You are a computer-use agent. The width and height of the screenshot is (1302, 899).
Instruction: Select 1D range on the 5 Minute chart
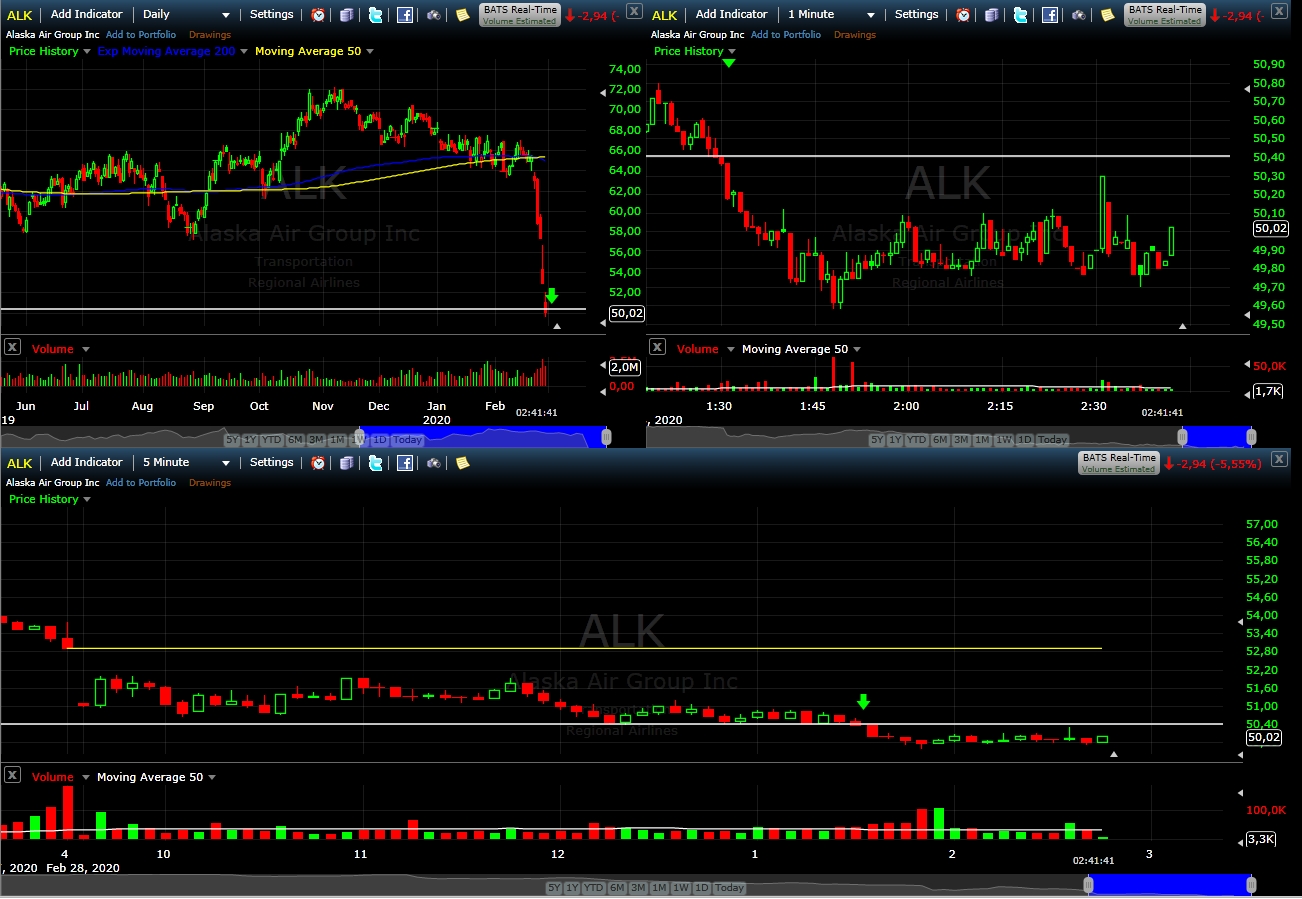tap(703, 888)
